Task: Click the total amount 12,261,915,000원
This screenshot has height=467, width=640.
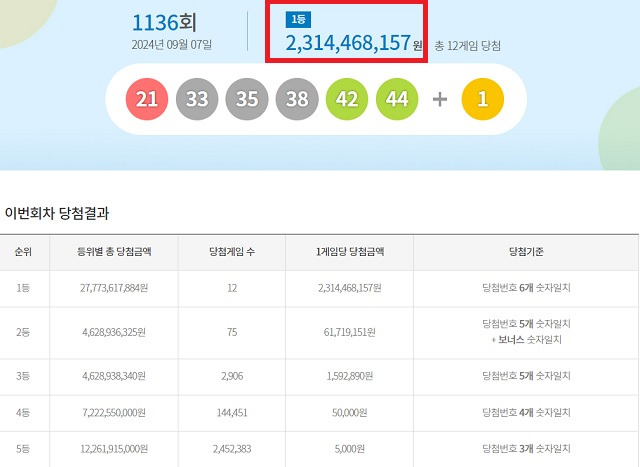Action: point(114,449)
